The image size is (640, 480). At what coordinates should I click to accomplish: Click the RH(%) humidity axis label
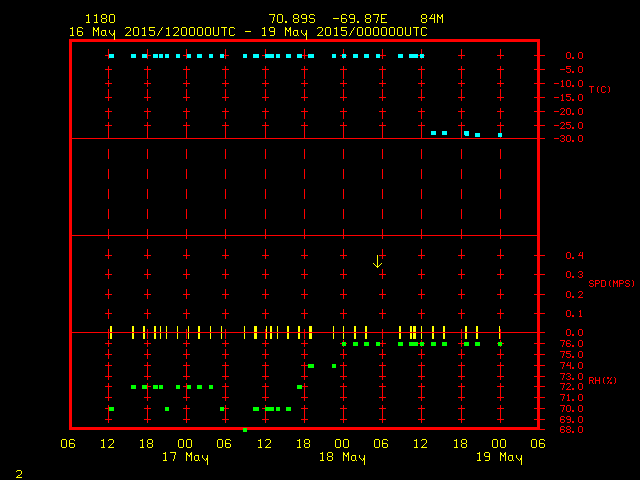coord(601,381)
